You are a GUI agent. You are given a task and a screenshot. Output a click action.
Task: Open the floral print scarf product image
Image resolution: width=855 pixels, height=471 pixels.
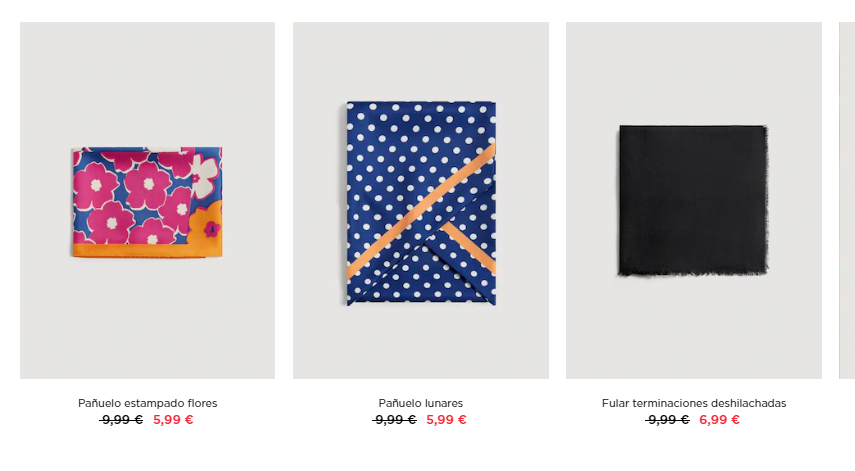[x=147, y=200]
